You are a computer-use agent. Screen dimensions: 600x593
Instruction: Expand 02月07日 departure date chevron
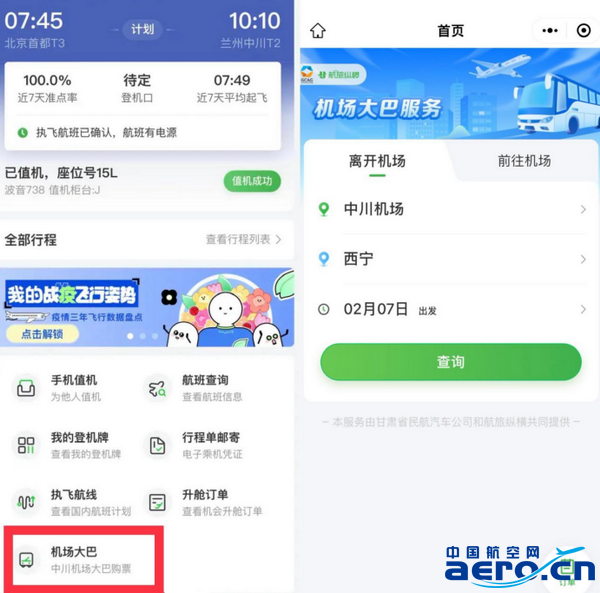click(x=583, y=309)
